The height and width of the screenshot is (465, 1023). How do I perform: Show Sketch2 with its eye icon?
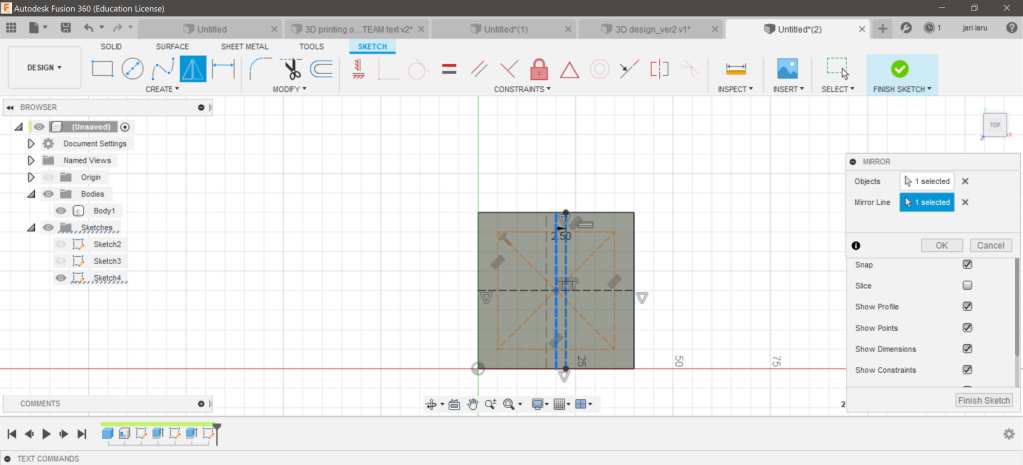(x=61, y=244)
